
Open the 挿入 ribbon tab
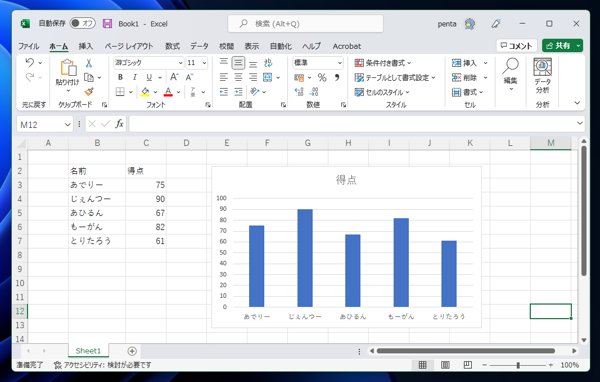pos(86,46)
